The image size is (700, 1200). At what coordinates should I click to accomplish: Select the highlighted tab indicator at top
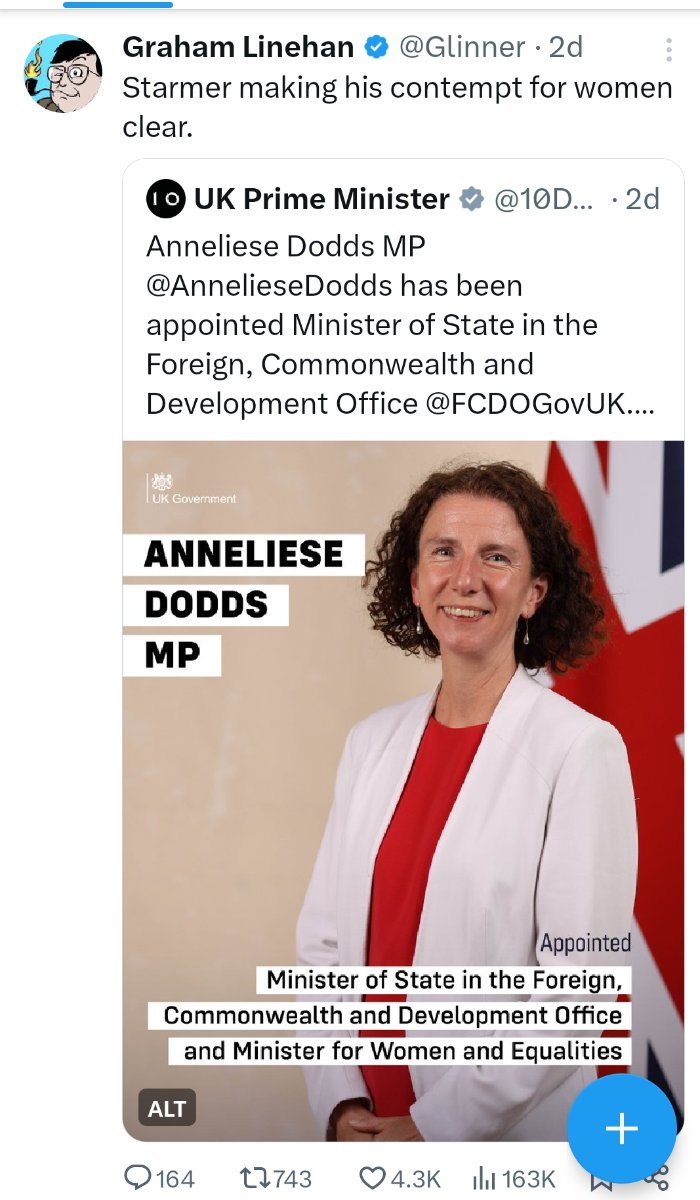[x=118, y=4]
